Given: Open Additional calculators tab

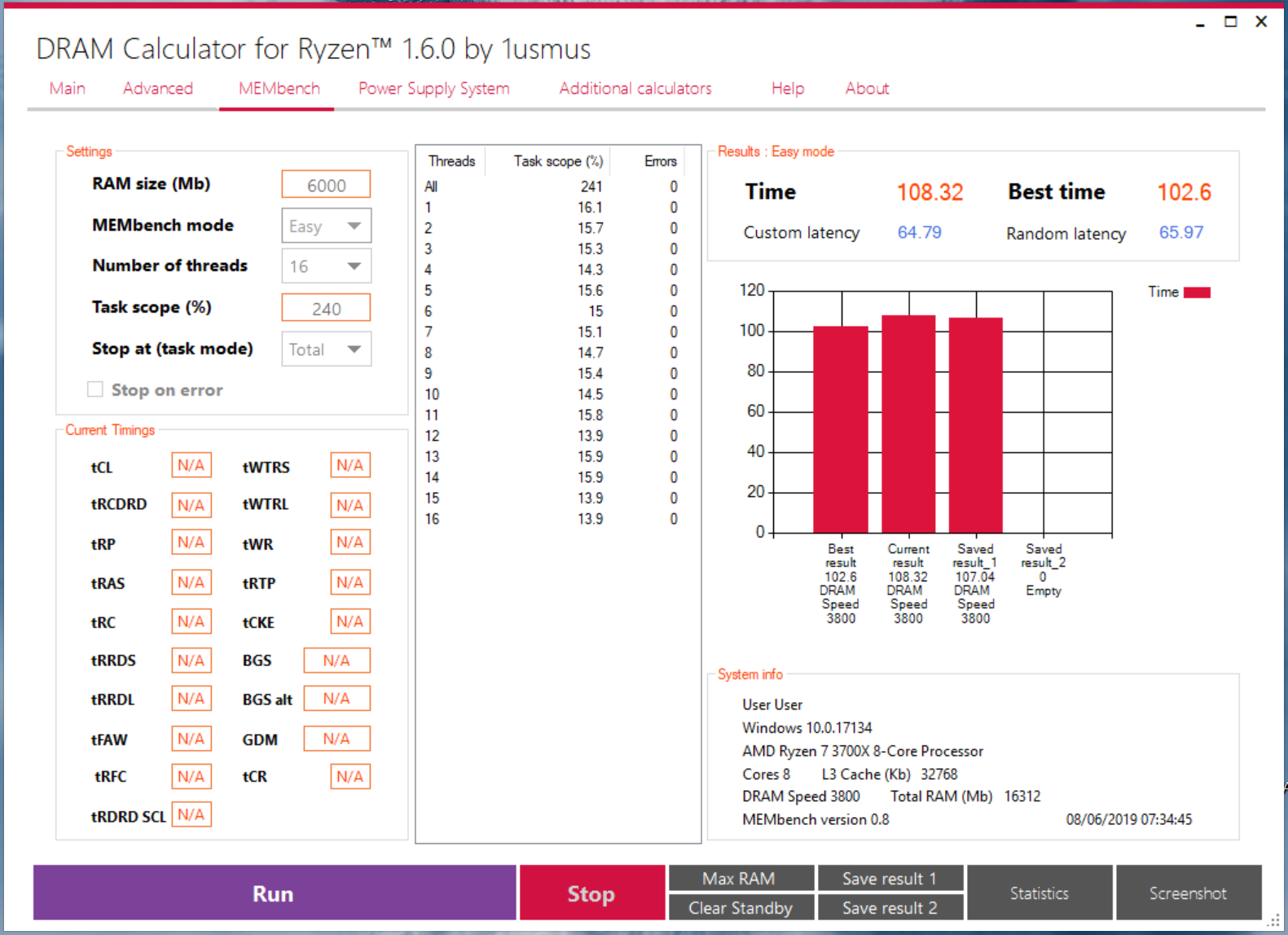Looking at the screenshot, I should [635, 88].
